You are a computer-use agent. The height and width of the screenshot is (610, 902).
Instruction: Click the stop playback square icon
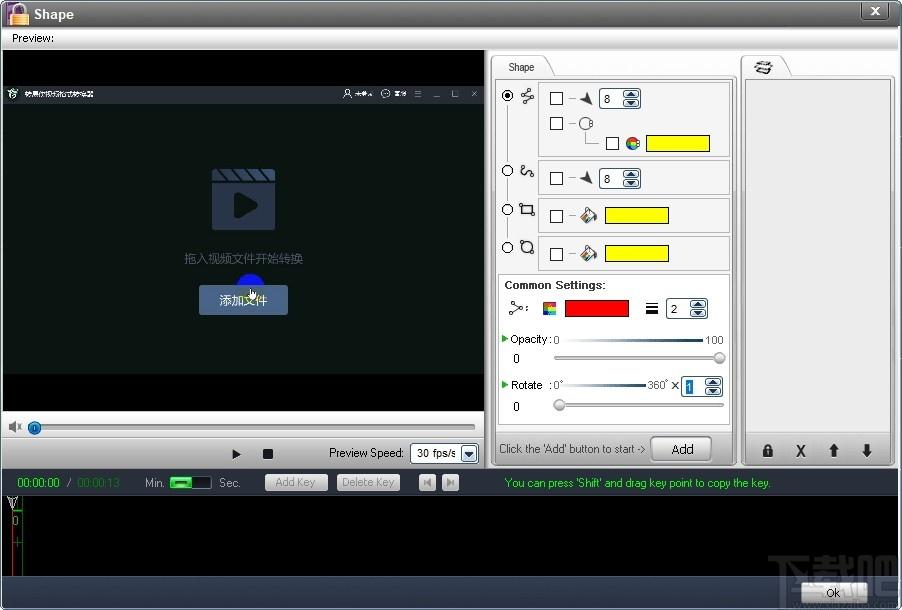[267, 454]
